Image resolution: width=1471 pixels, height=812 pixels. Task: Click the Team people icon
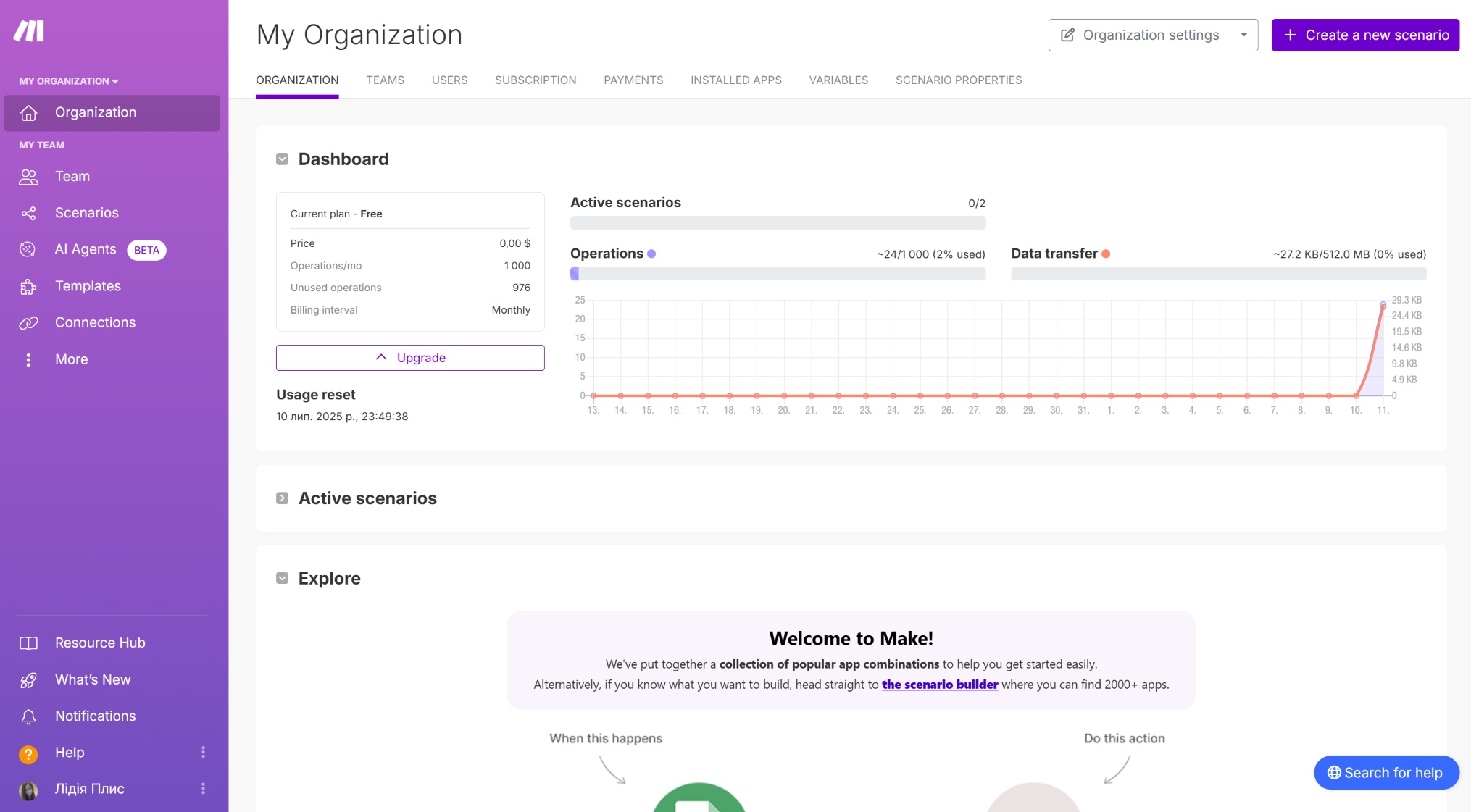pos(28,177)
